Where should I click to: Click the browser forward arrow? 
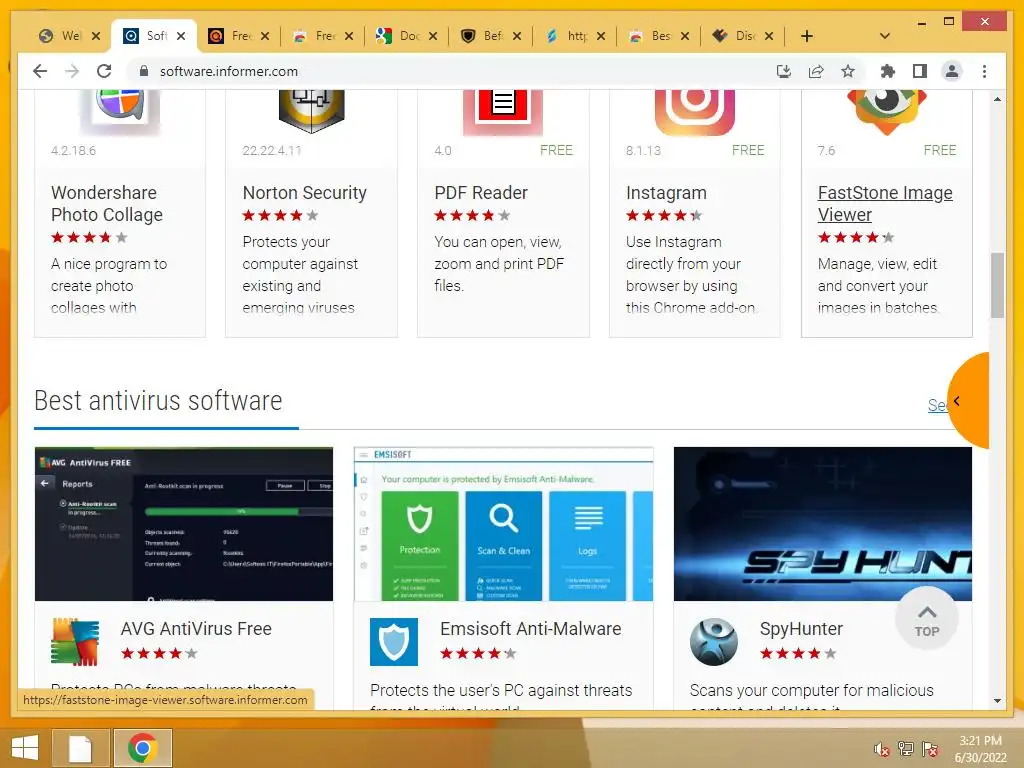72,71
